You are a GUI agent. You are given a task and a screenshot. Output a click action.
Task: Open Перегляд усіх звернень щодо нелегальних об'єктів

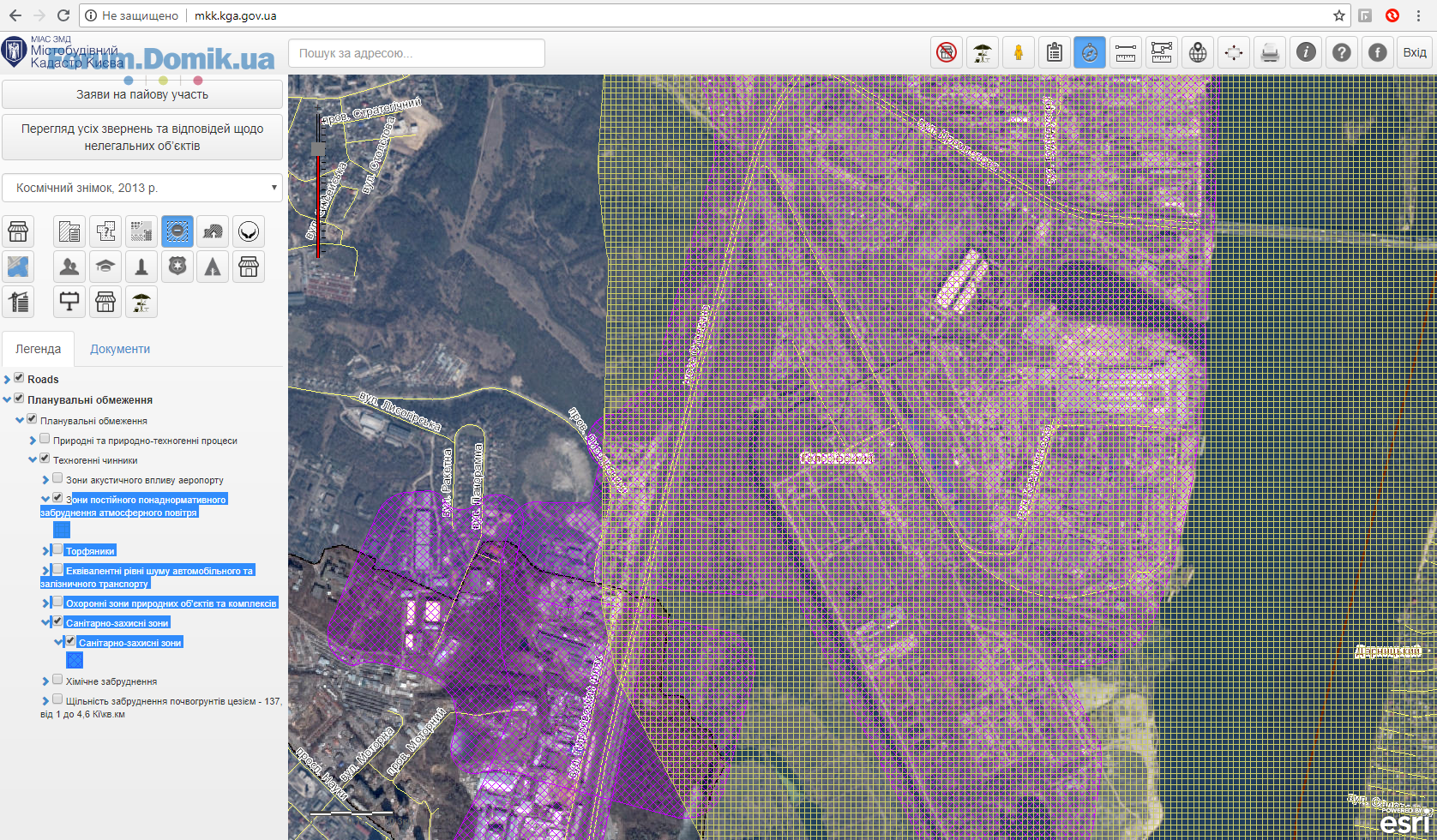(x=142, y=137)
